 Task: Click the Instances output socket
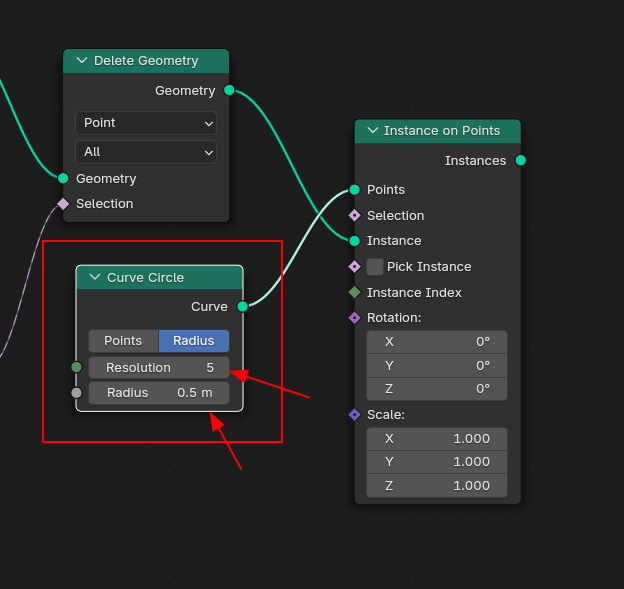(521, 160)
